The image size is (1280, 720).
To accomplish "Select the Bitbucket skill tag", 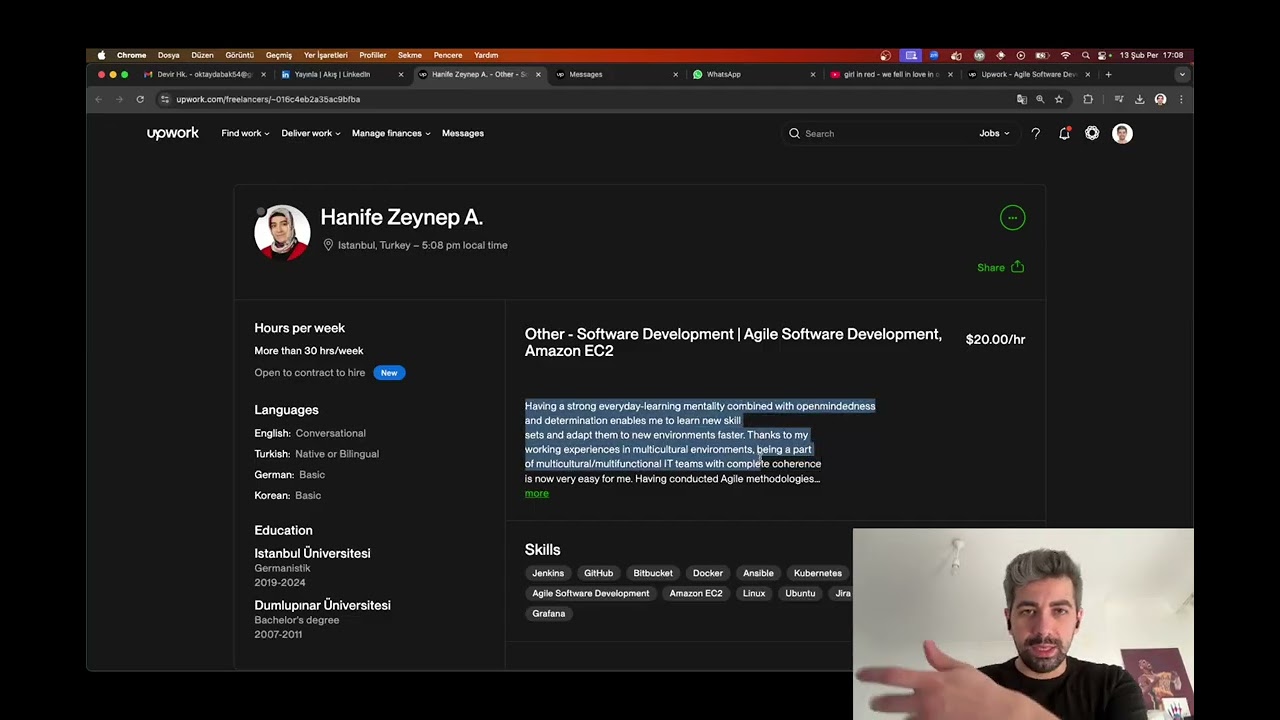I will click(x=653, y=573).
